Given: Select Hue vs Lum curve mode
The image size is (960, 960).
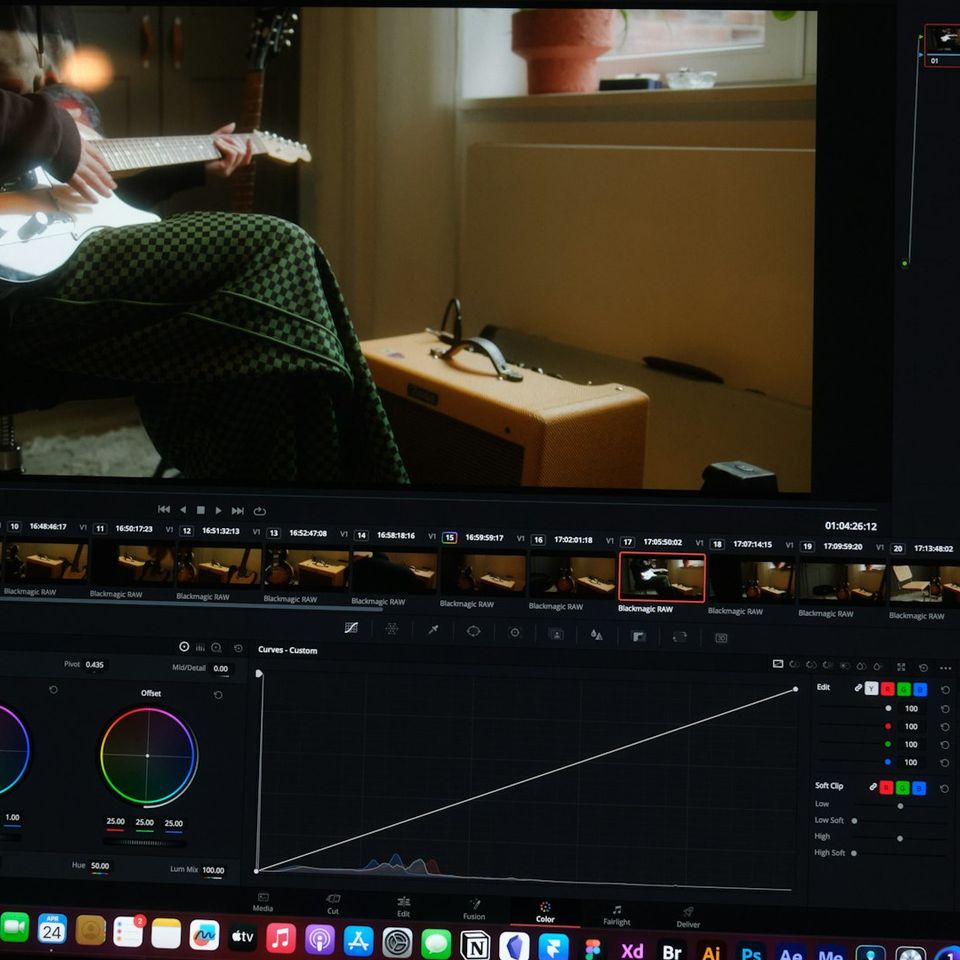Looking at the screenshot, I should (x=828, y=665).
